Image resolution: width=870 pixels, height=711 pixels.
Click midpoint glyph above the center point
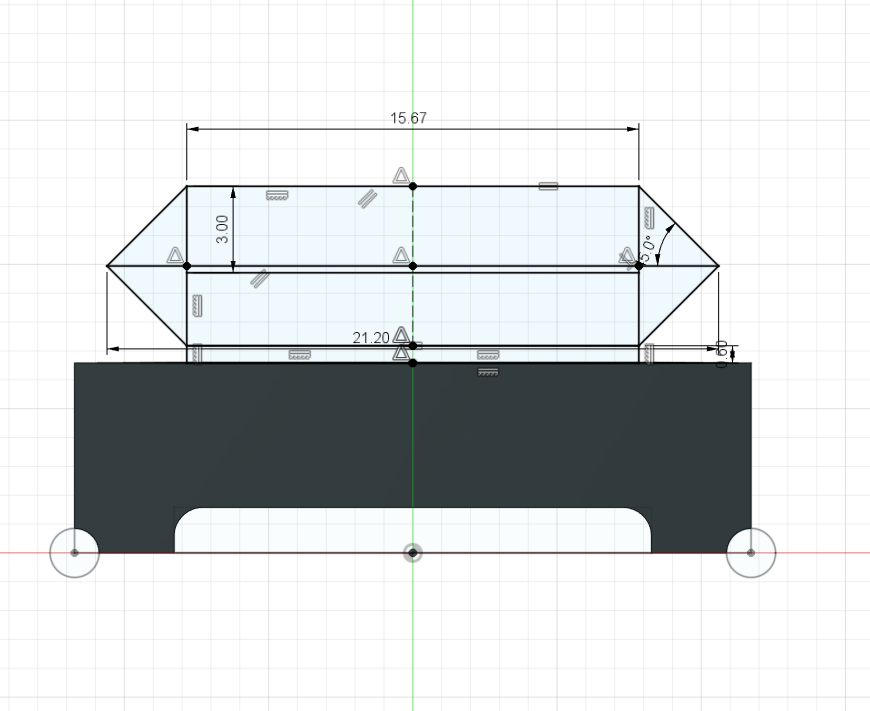tap(401, 256)
